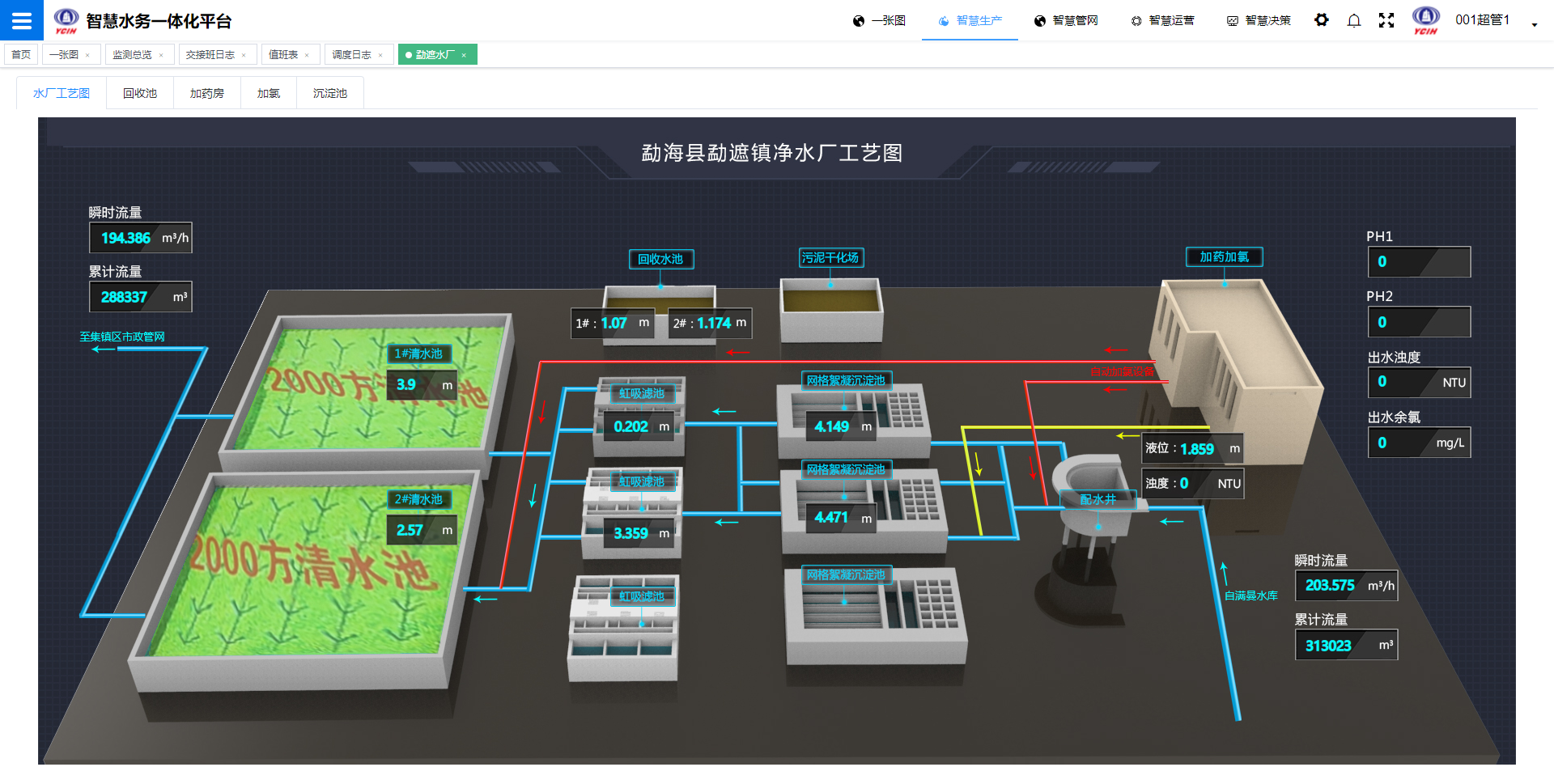Switch to the 沉淀池 tab

(329, 93)
